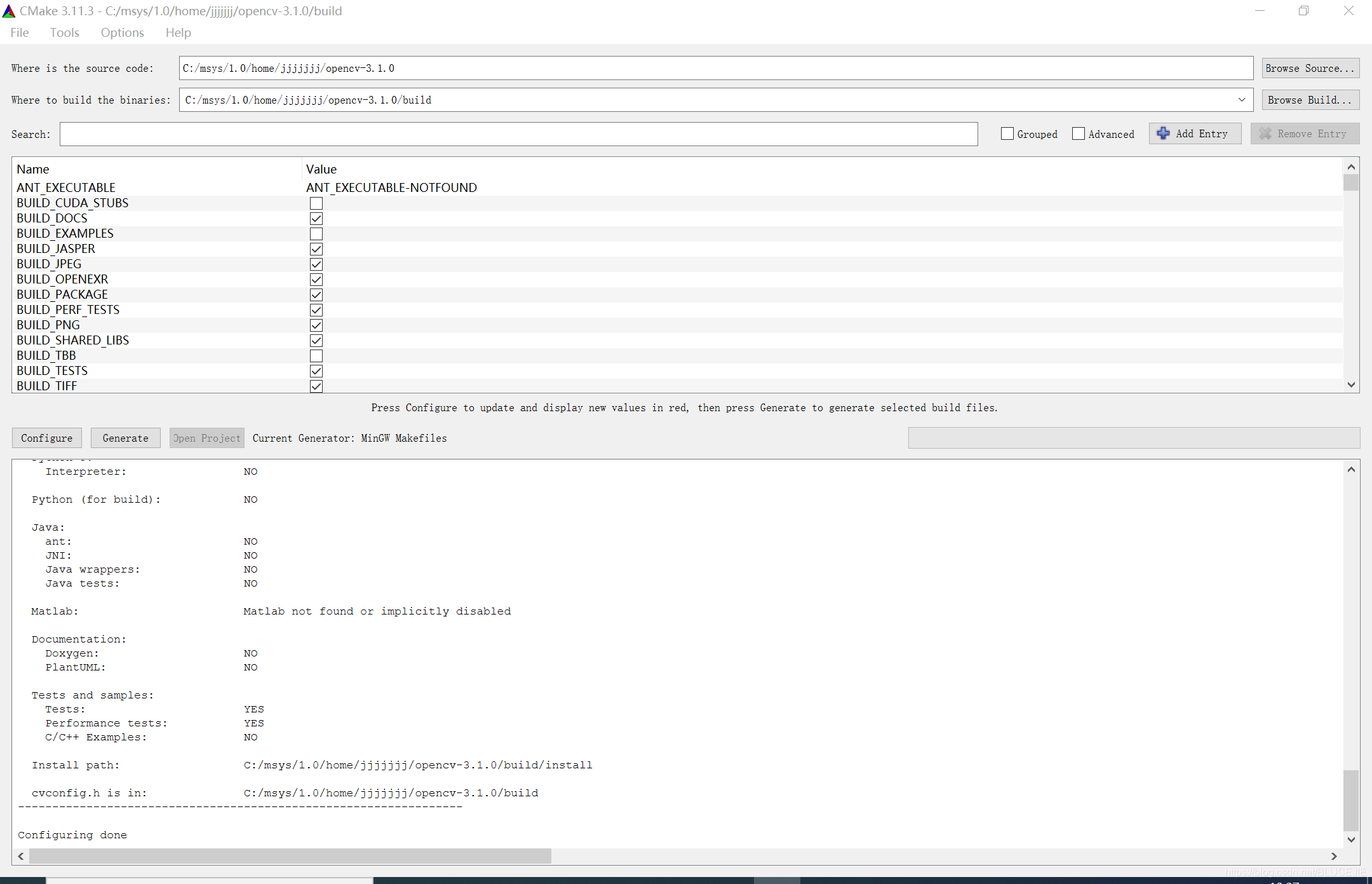
Task: Click the Configure button
Action: tap(47, 438)
